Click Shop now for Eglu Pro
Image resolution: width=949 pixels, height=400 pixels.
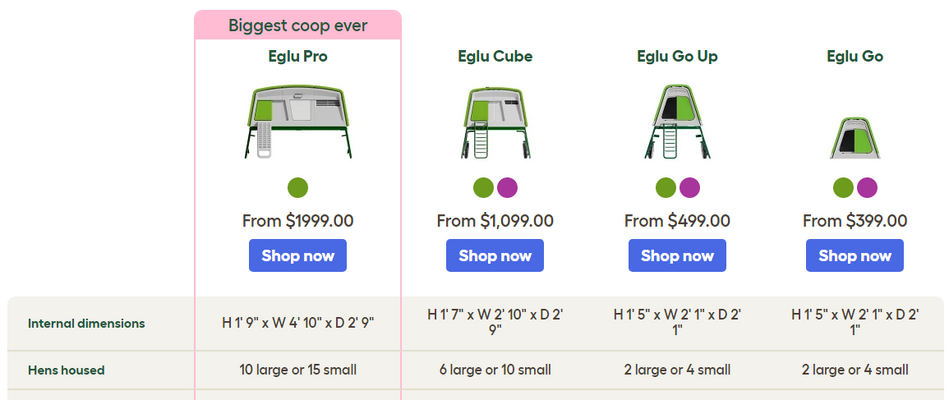(298, 255)
